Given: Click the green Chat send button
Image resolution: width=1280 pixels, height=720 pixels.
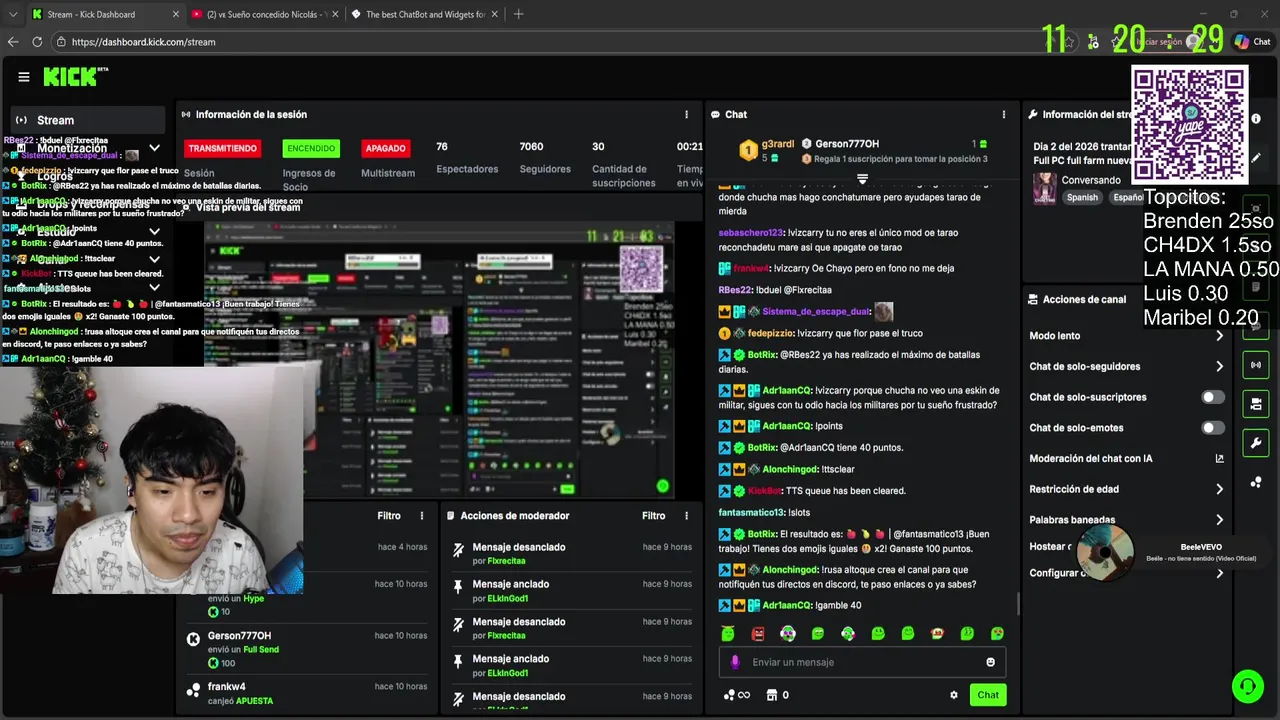Looking at the screenshot, I should point(988,695).
